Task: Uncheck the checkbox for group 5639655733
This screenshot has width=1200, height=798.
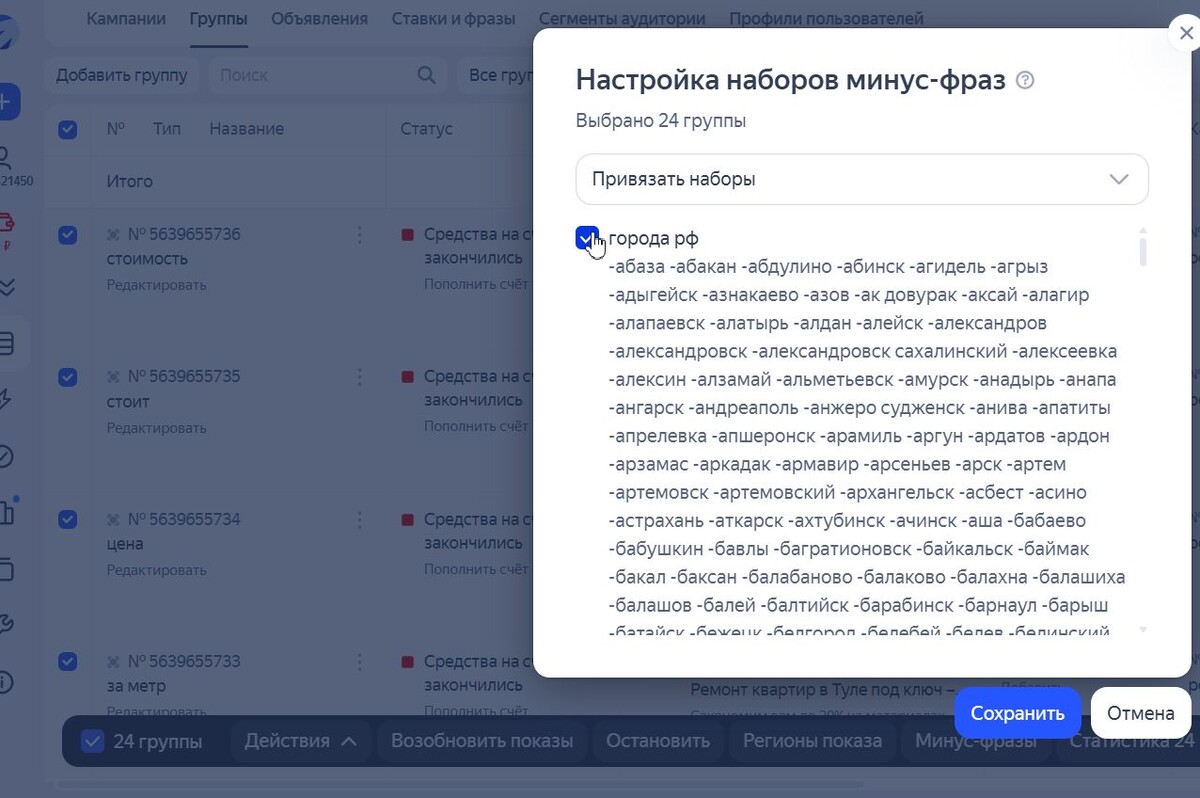Action: [x=68, y=662]
